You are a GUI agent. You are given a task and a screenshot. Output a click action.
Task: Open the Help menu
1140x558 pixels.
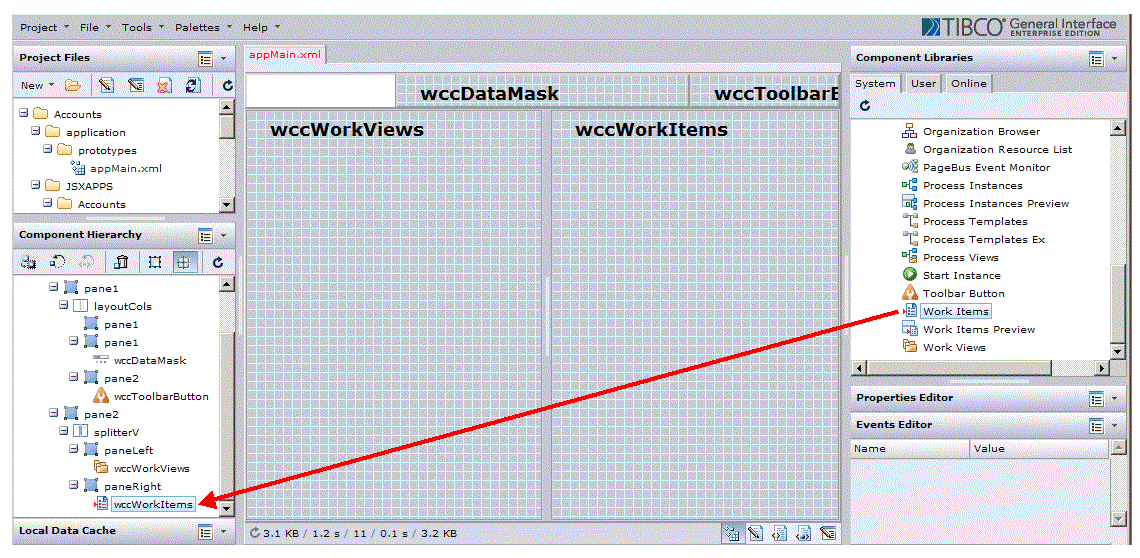pos(261,27)
